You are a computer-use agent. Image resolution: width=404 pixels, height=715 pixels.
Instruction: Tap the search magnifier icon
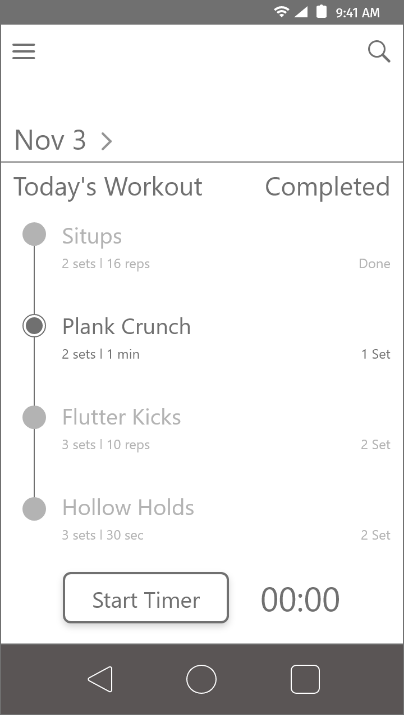tap(379, 52)
